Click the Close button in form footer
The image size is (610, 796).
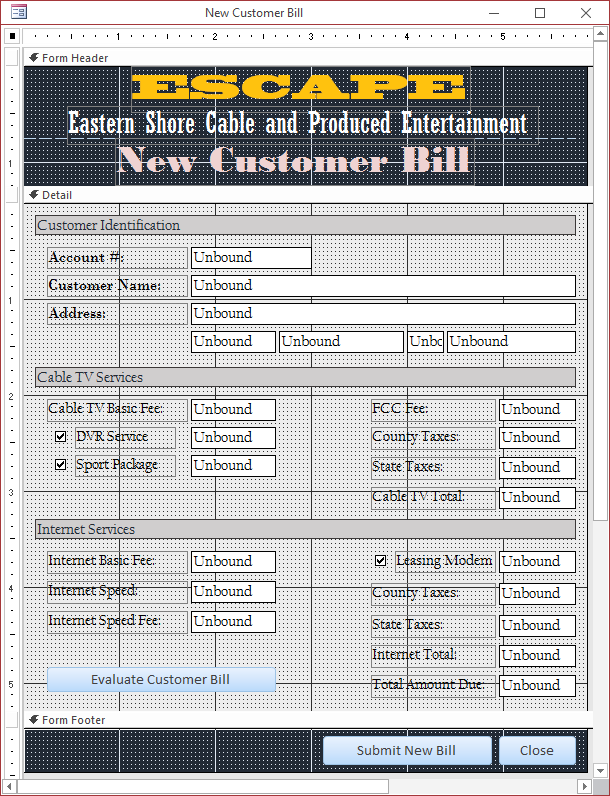(537, 750)
